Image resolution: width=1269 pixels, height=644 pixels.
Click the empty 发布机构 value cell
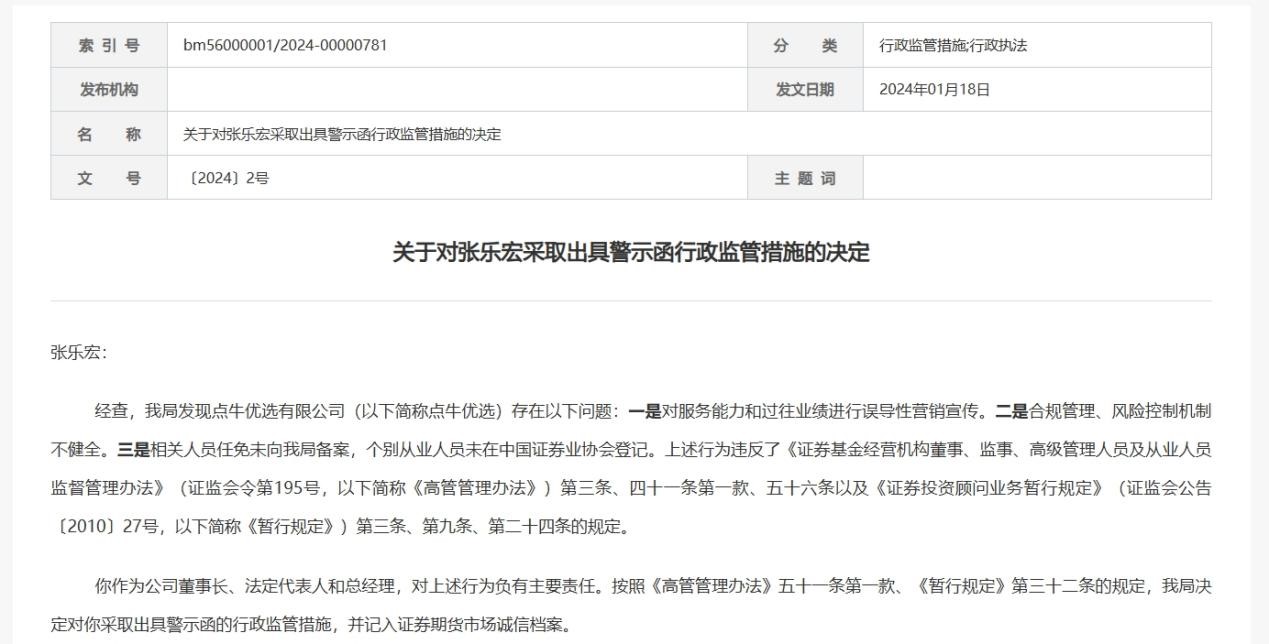pos(456,90)
